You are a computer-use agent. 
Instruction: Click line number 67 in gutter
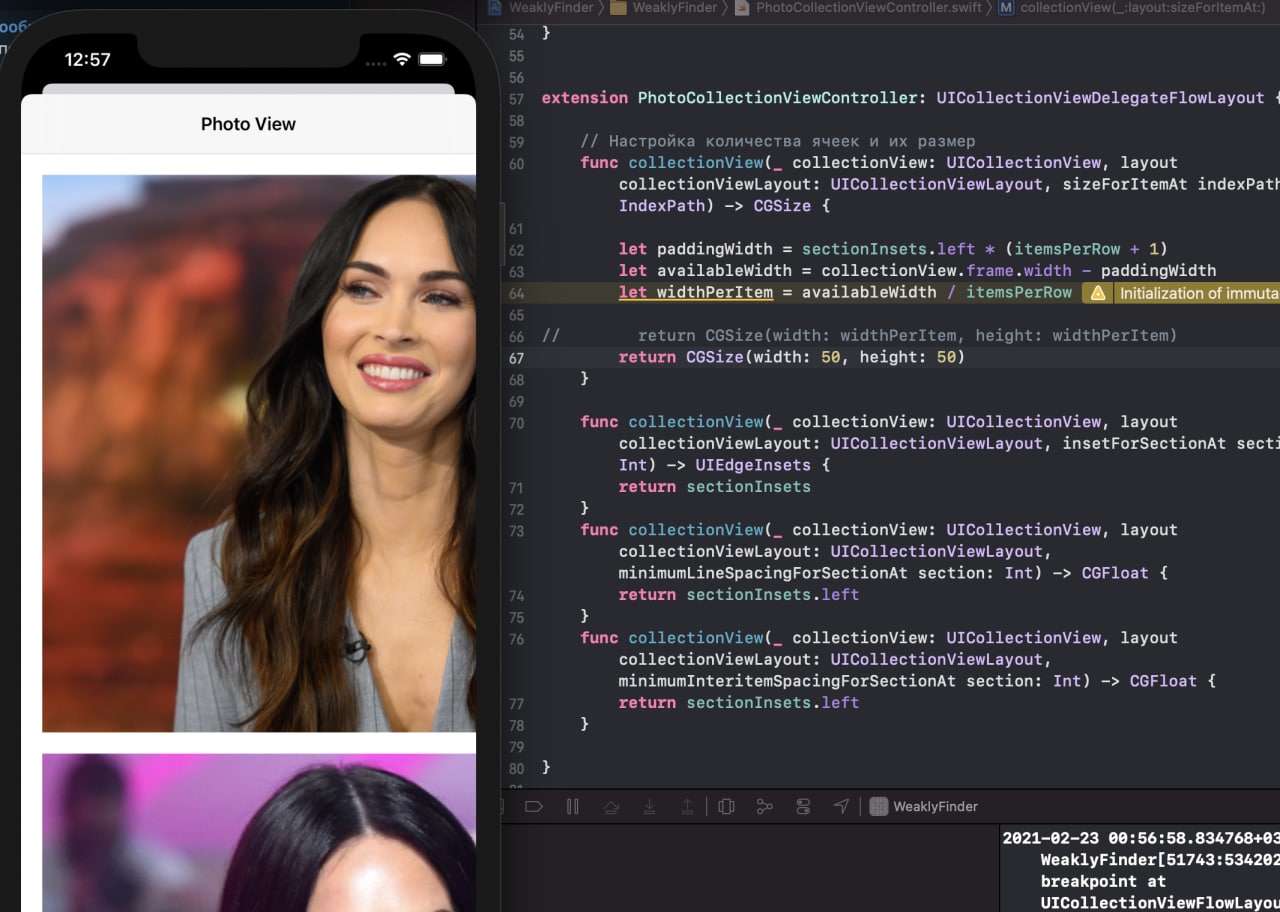click(516, 358)
